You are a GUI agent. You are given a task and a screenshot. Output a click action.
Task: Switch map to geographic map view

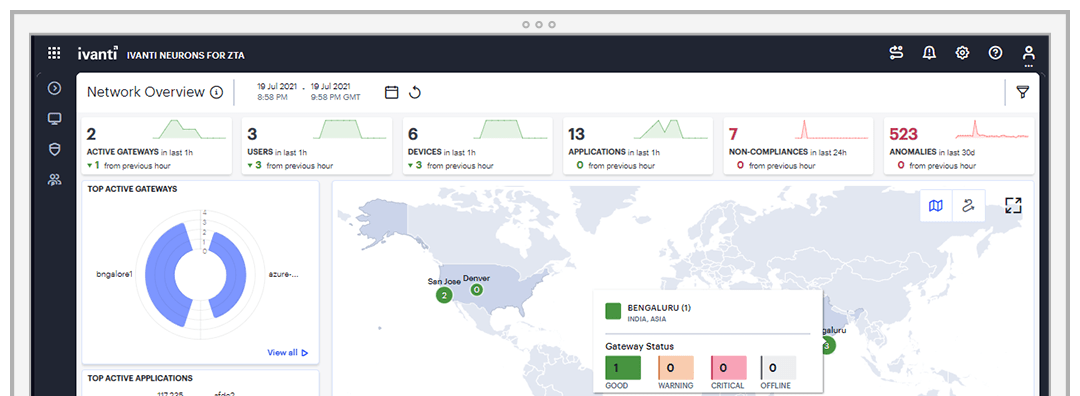click(x=936, y=205)
